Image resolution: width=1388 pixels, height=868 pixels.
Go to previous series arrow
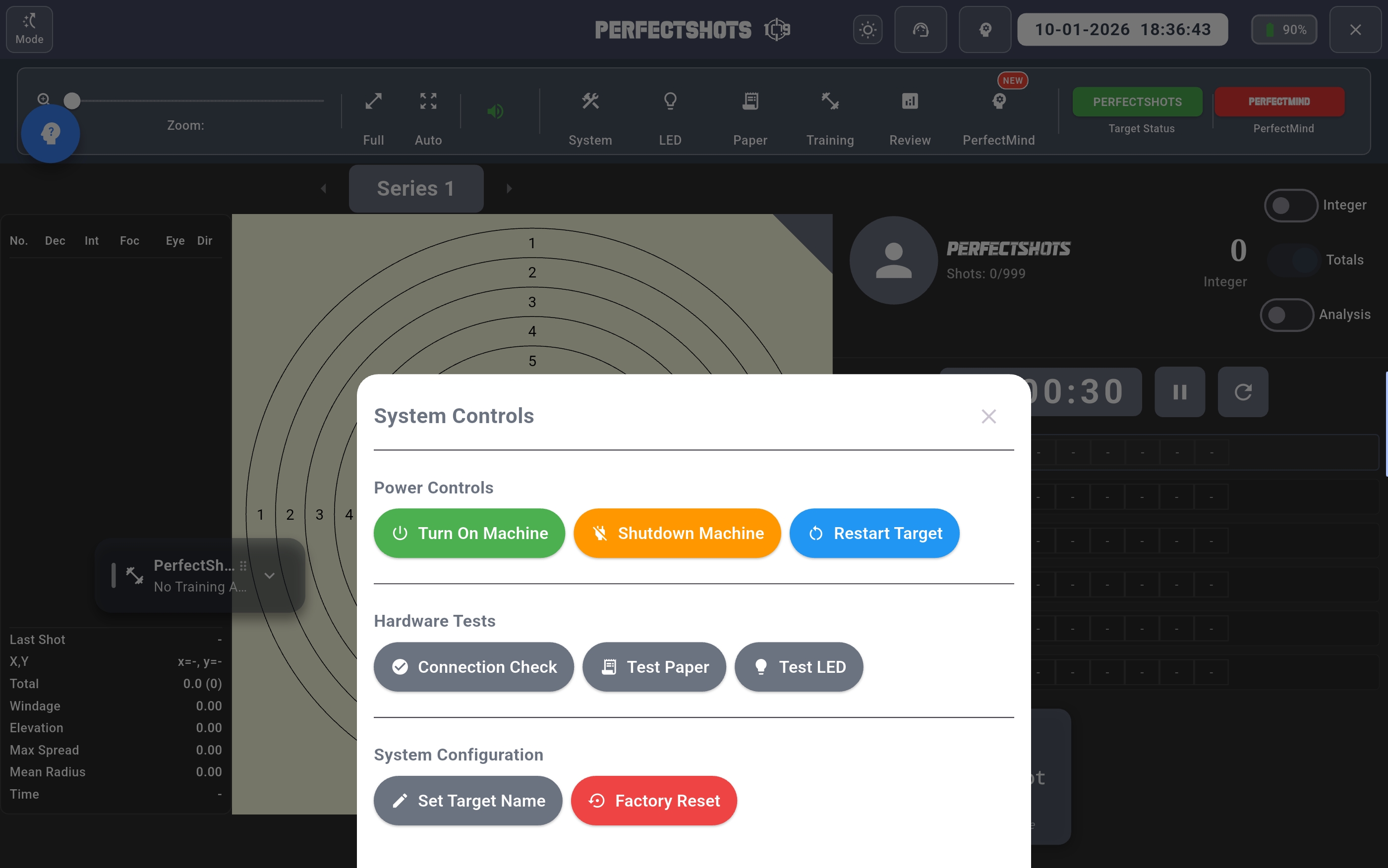(x=324, y=189)
